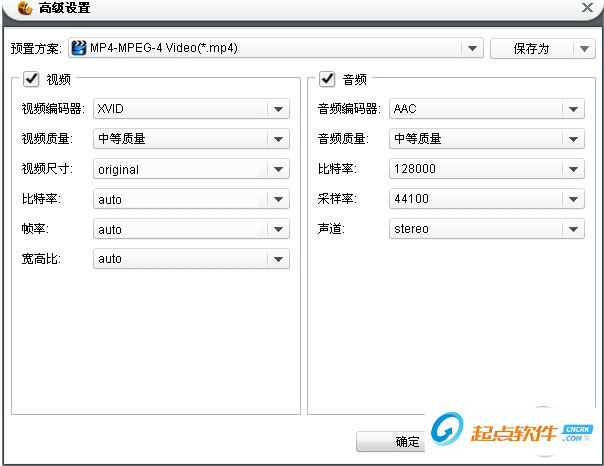Click the 采样率 label
The image size is (604, 466).
[337, 199]
